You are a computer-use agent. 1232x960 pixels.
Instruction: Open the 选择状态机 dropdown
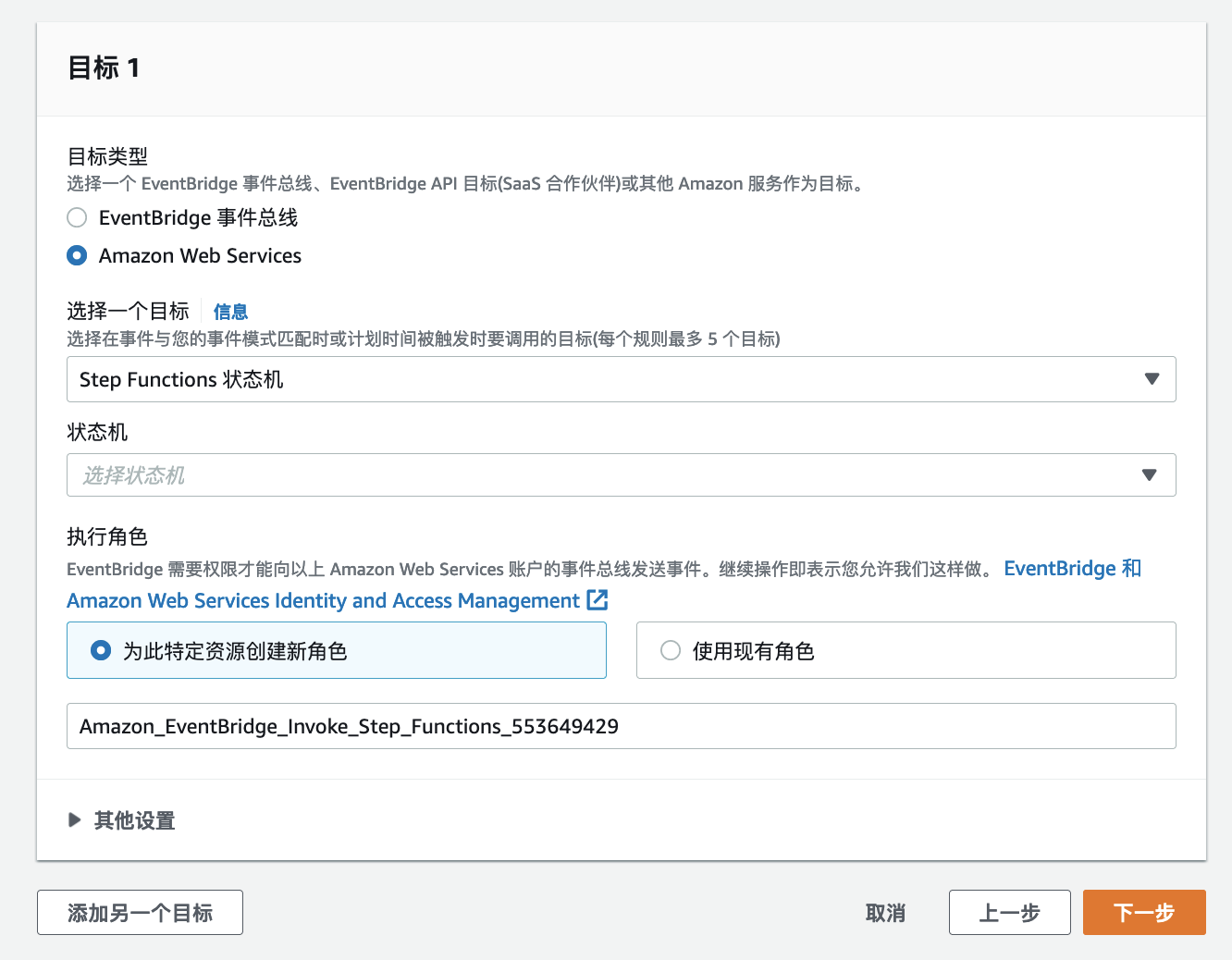621,475
